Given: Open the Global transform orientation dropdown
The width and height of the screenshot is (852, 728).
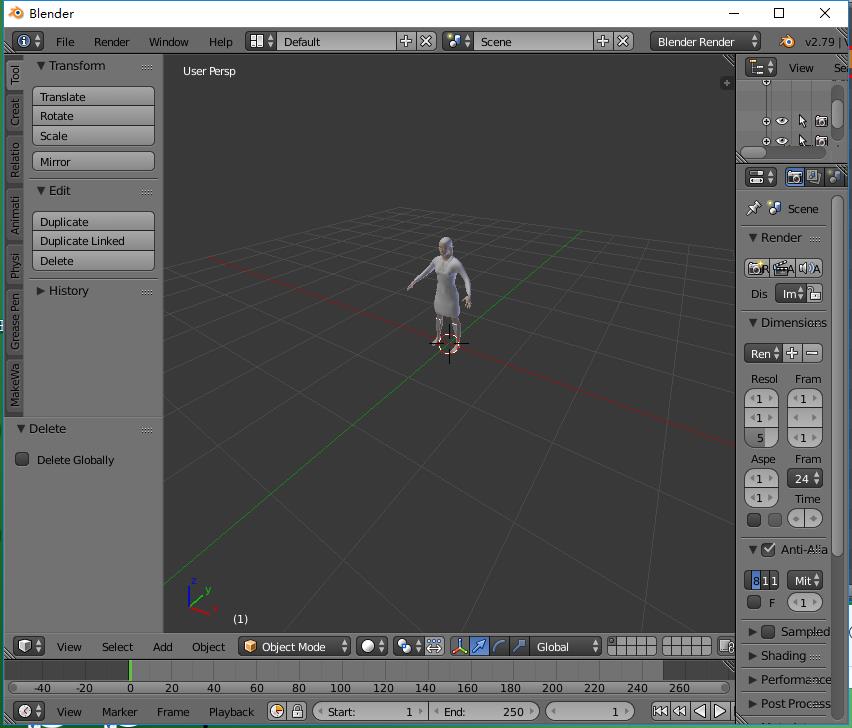Looking at the screenshot, I should (566, 647).
